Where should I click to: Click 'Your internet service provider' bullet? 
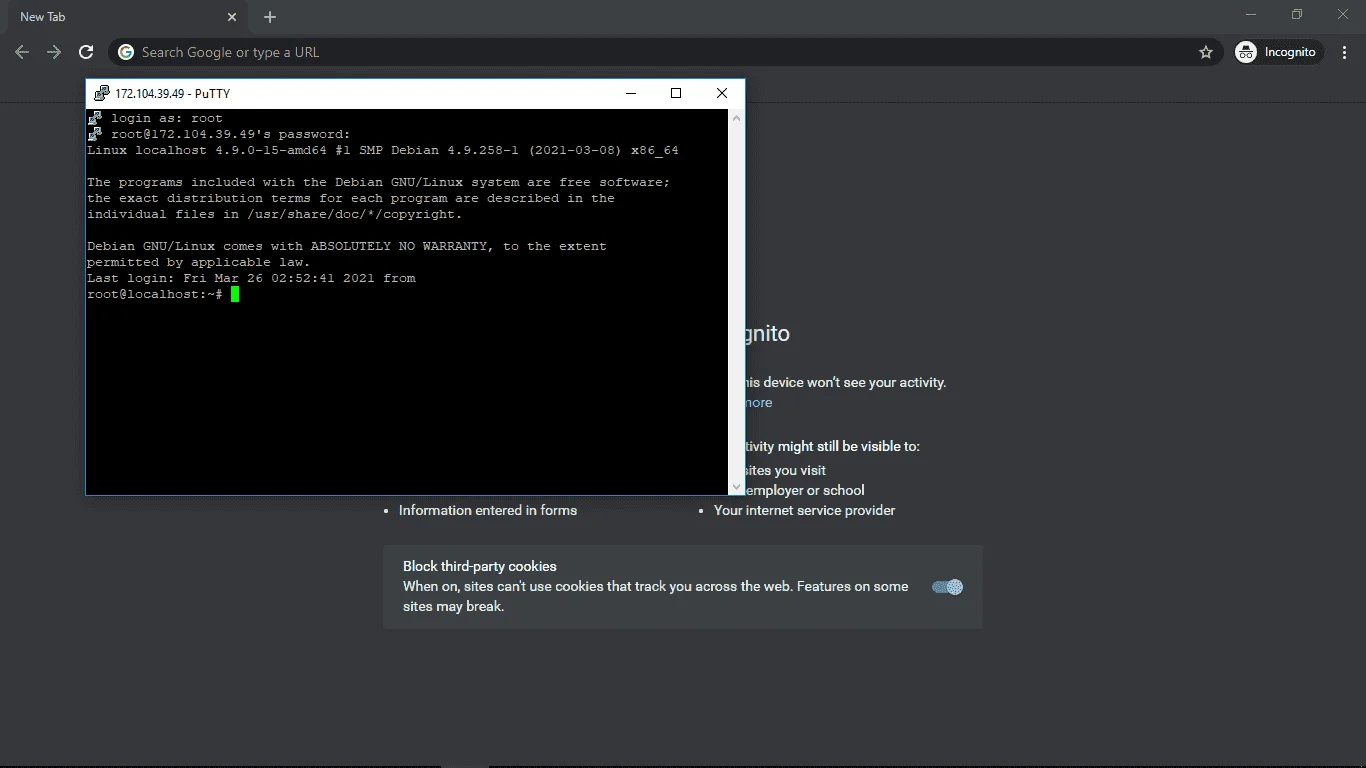(804, 510)
